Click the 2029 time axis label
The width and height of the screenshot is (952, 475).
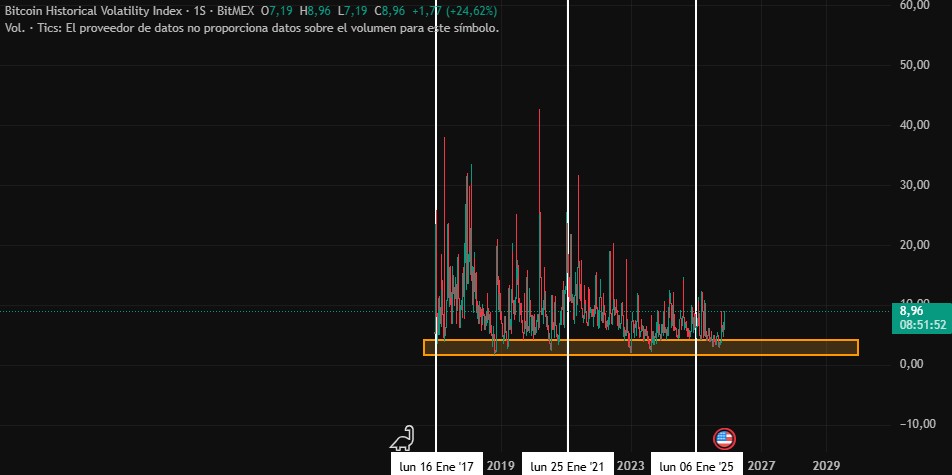[x=826, y=466]
